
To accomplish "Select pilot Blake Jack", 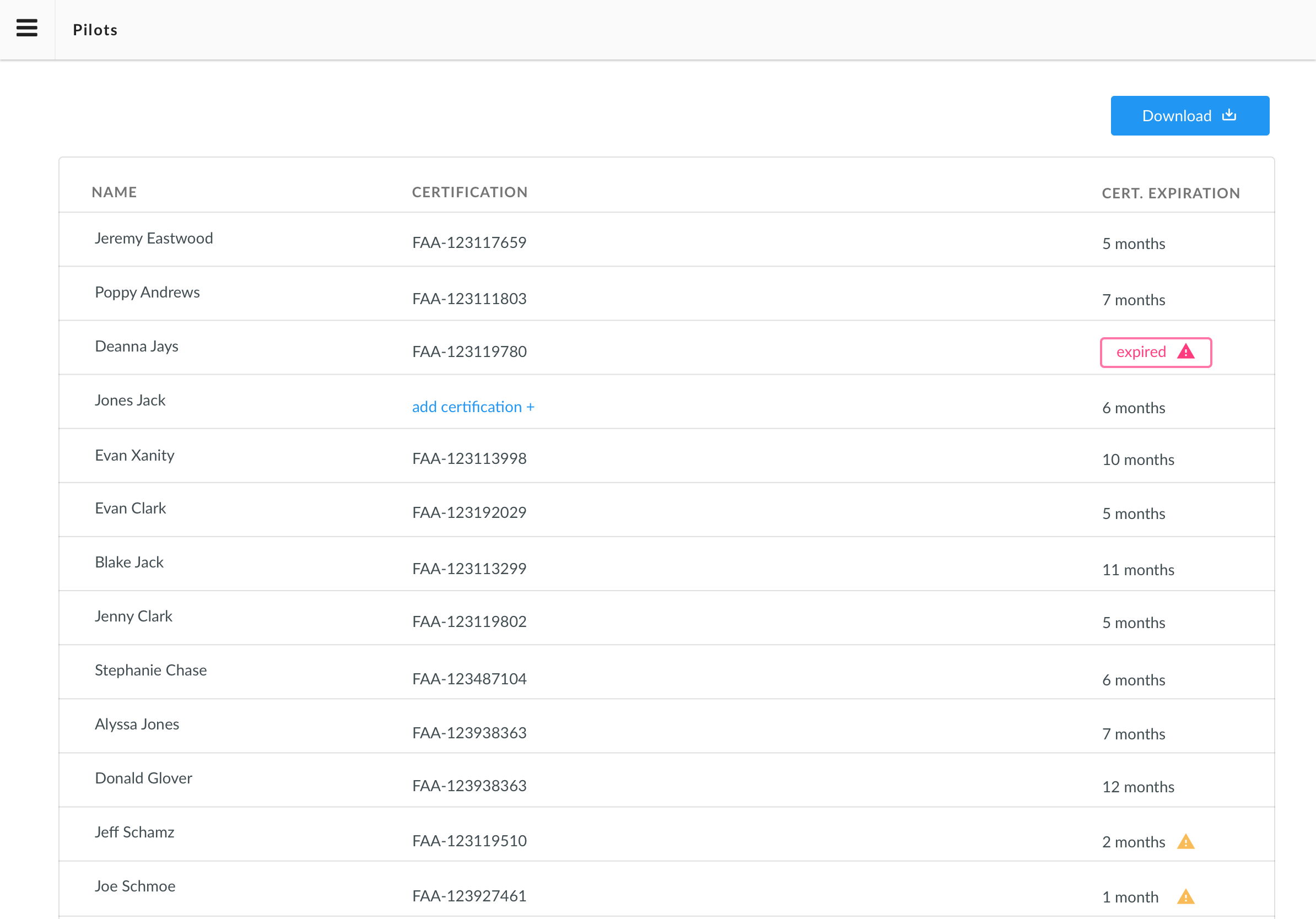I will tap(129, 562).
